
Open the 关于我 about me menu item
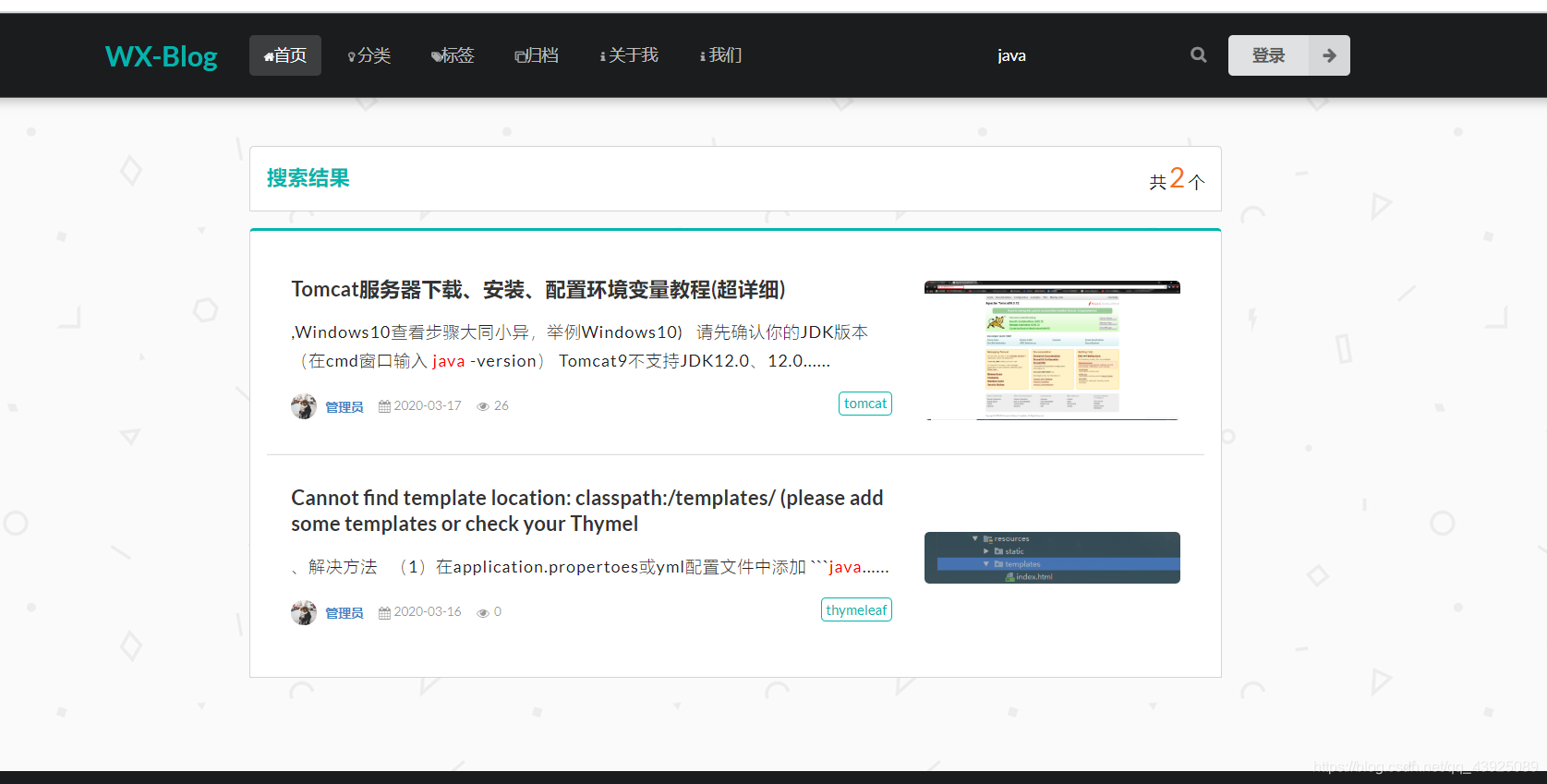click(x=629, y=55)
